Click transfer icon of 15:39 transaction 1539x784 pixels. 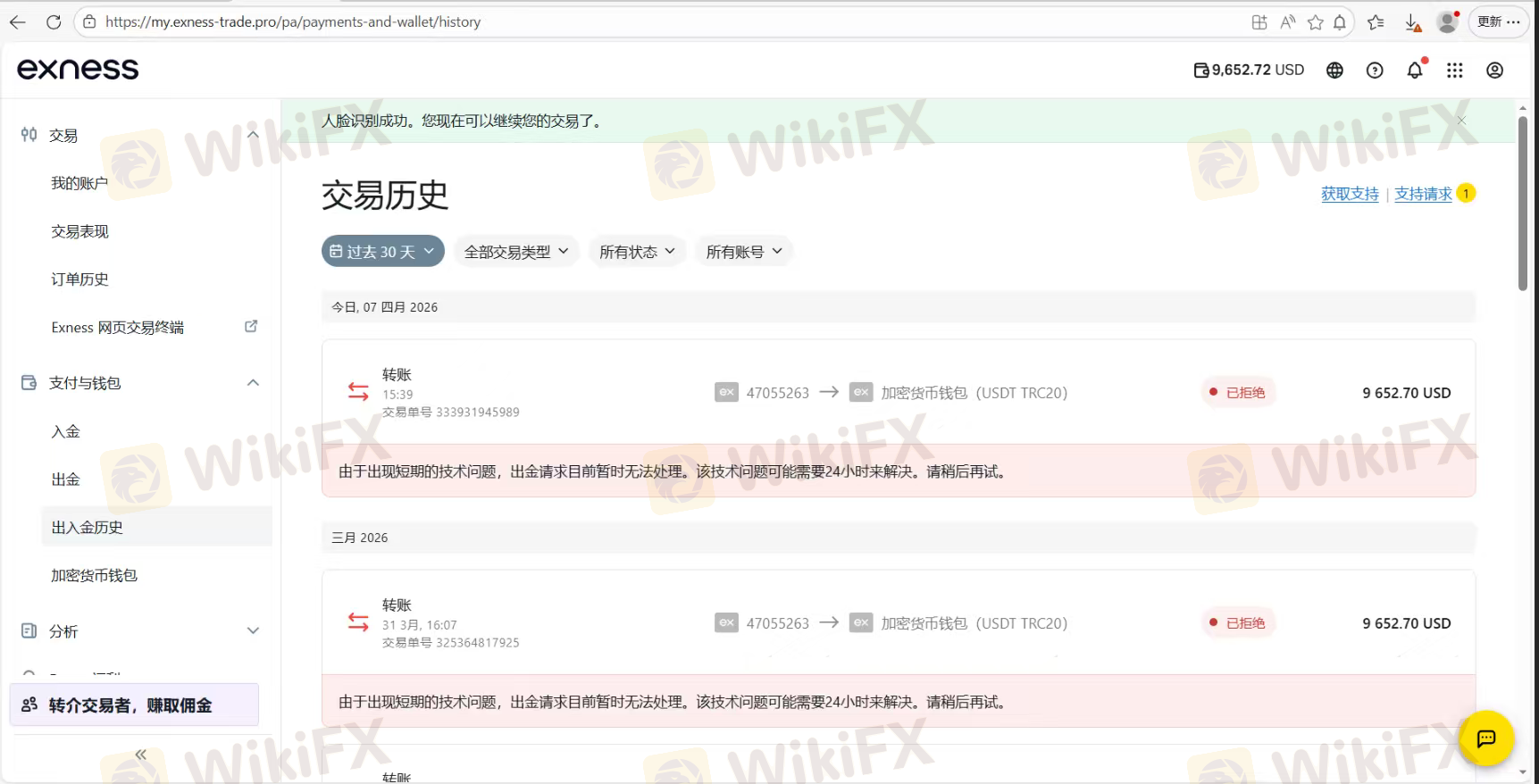pyautogui.click(x=358, y=391)
